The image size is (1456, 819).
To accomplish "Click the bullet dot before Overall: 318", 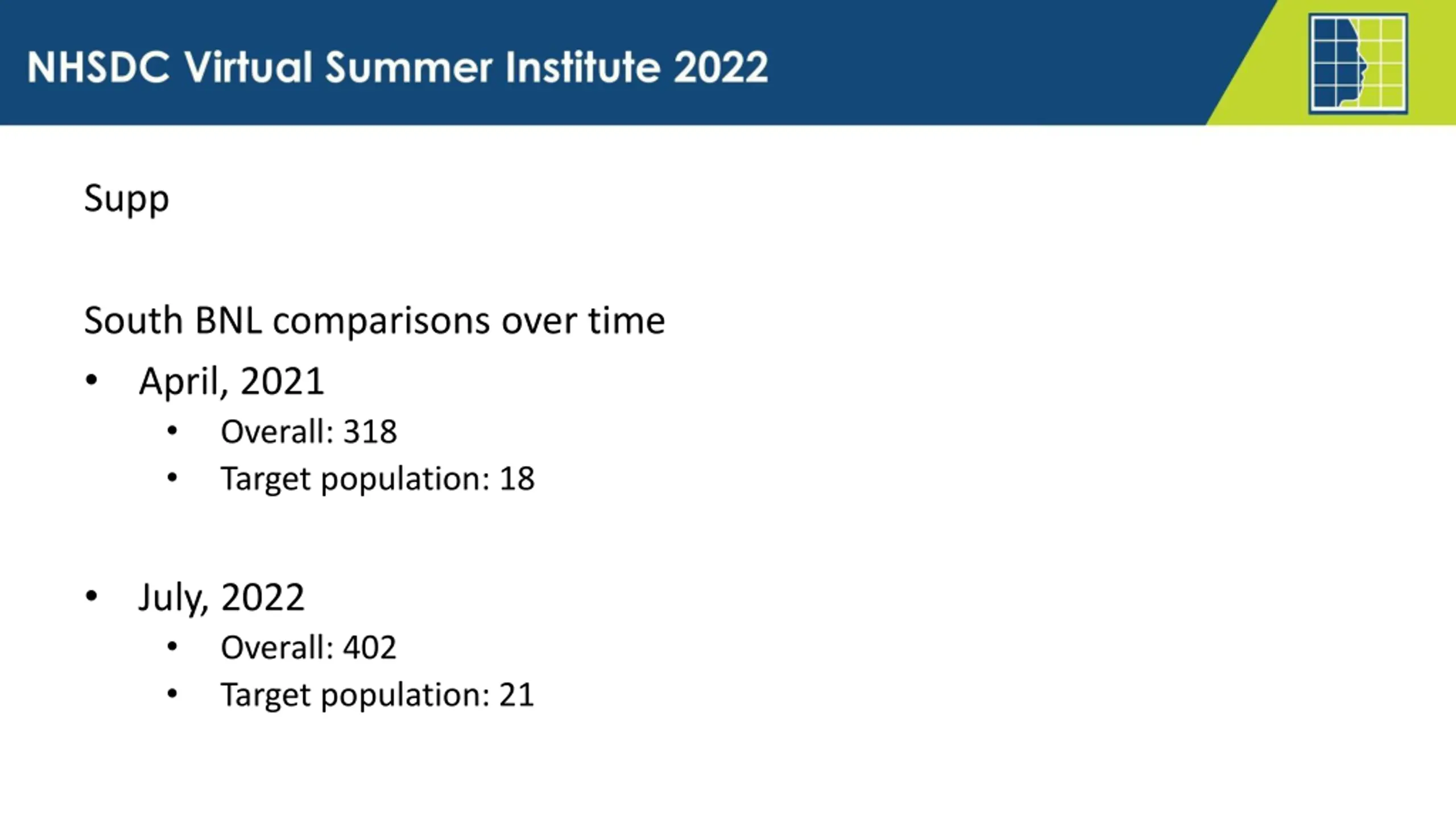I will 172,431.
